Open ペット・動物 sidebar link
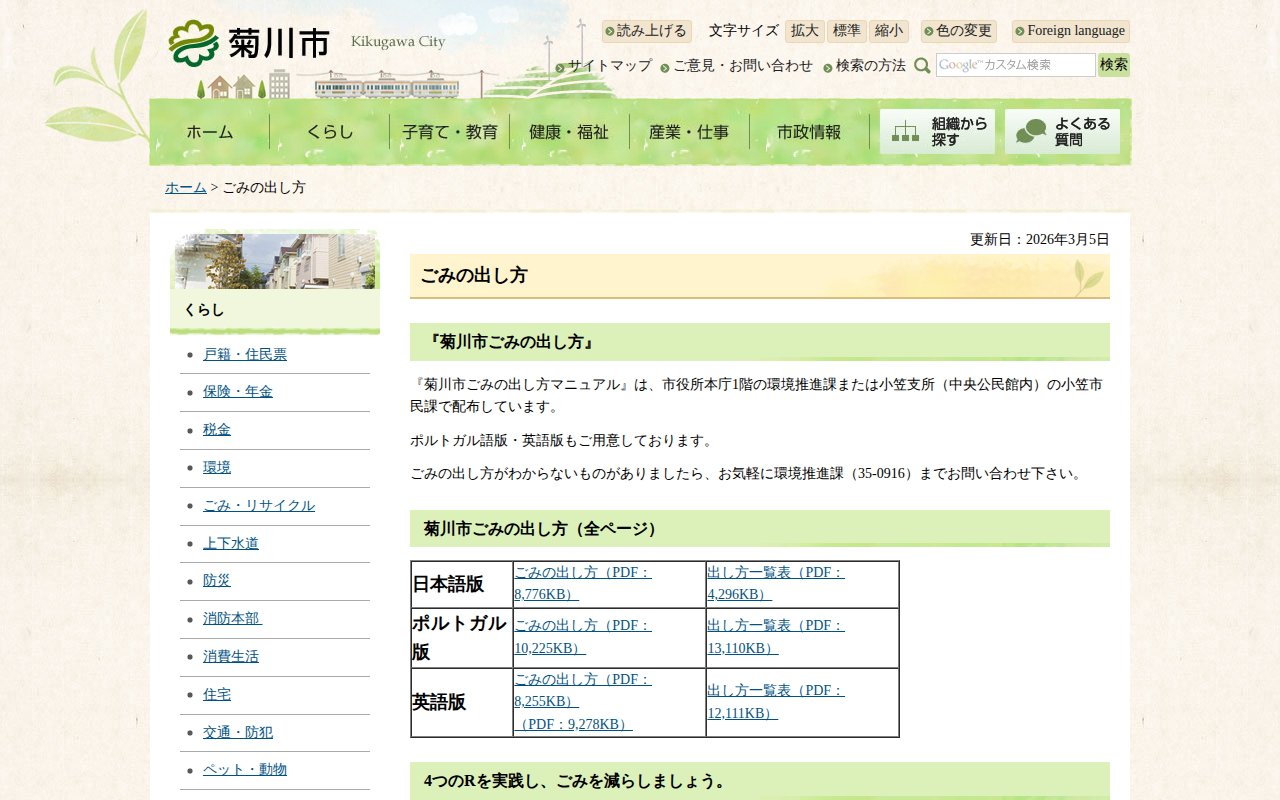Viewport: 1280px width, 800px height. [x=245, y=770]
